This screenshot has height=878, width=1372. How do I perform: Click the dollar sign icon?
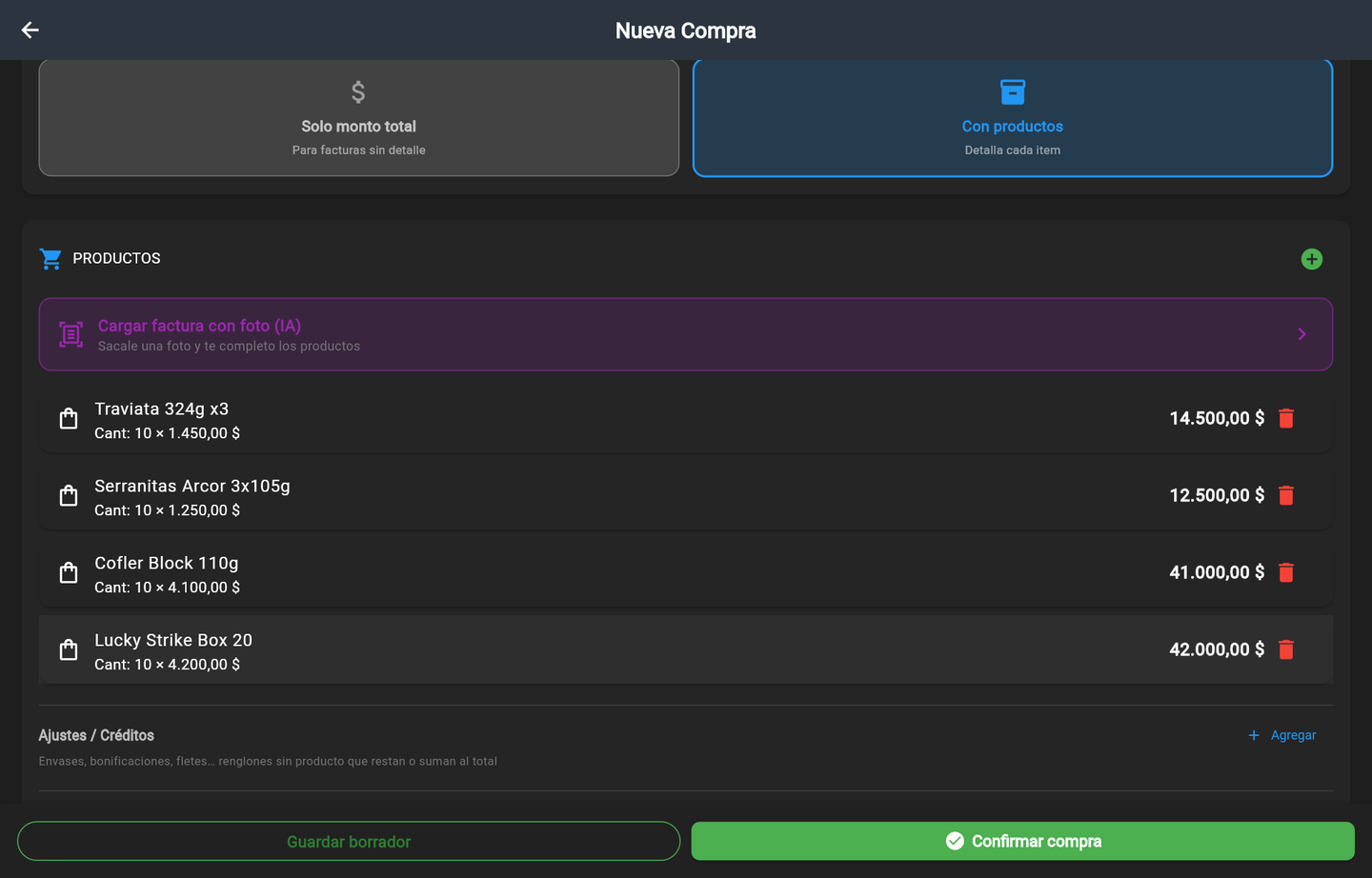point(358,92)
